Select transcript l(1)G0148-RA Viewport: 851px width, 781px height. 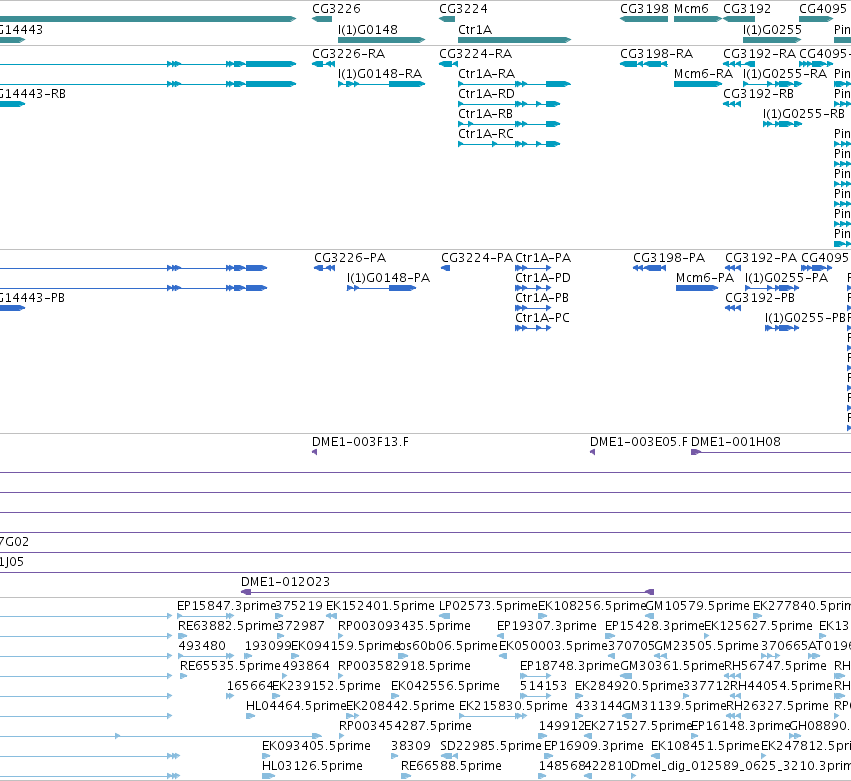coord(379,74)
